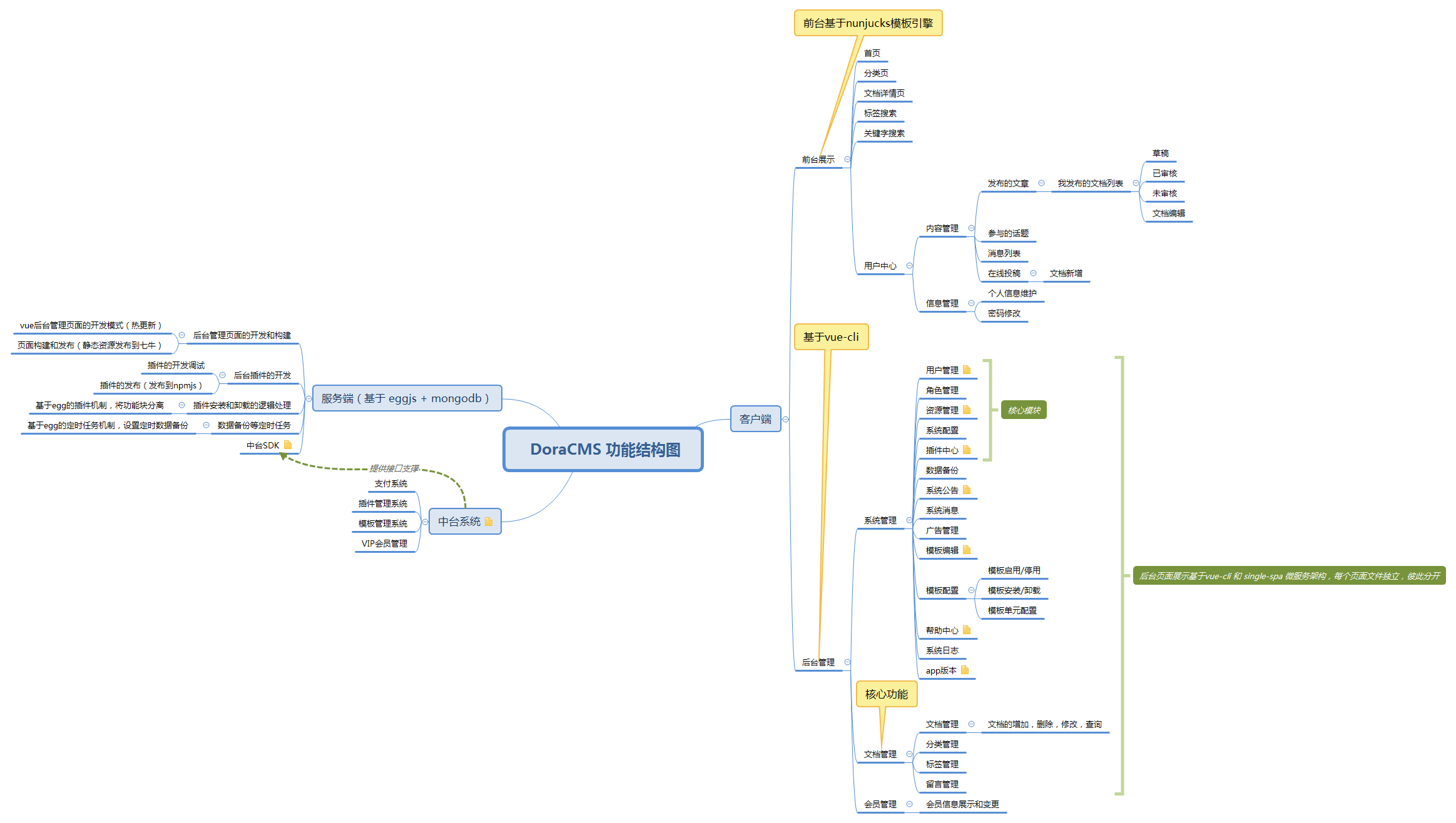Image resolution: width=1456 pixels, height=823 pixels.
Task: Open the note icon on 中台系统
Action: pos(489,522)
